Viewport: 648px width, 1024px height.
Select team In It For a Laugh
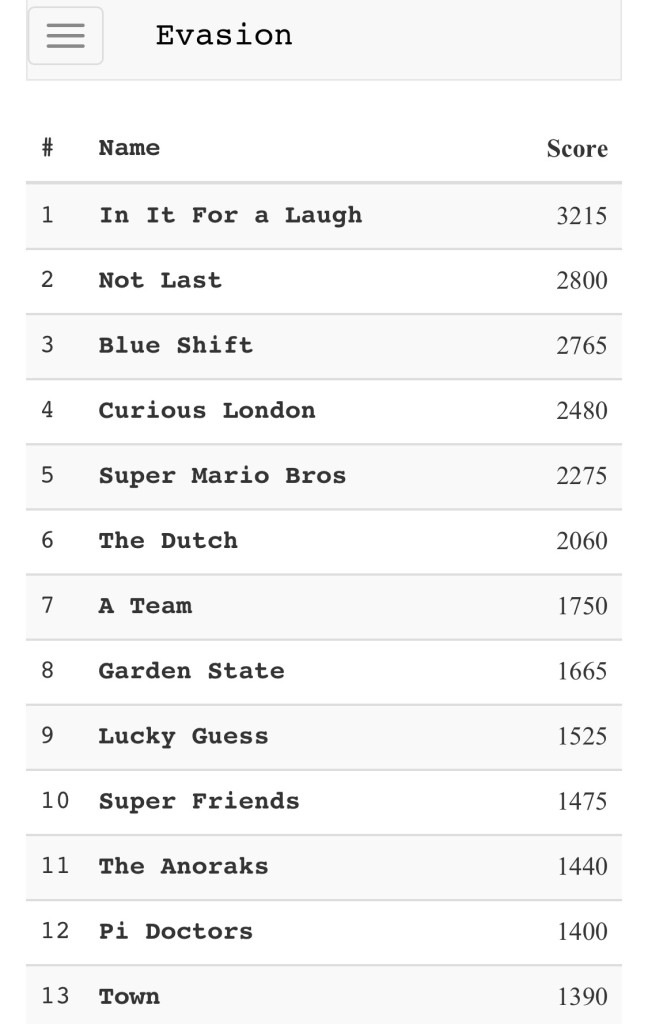230,215
